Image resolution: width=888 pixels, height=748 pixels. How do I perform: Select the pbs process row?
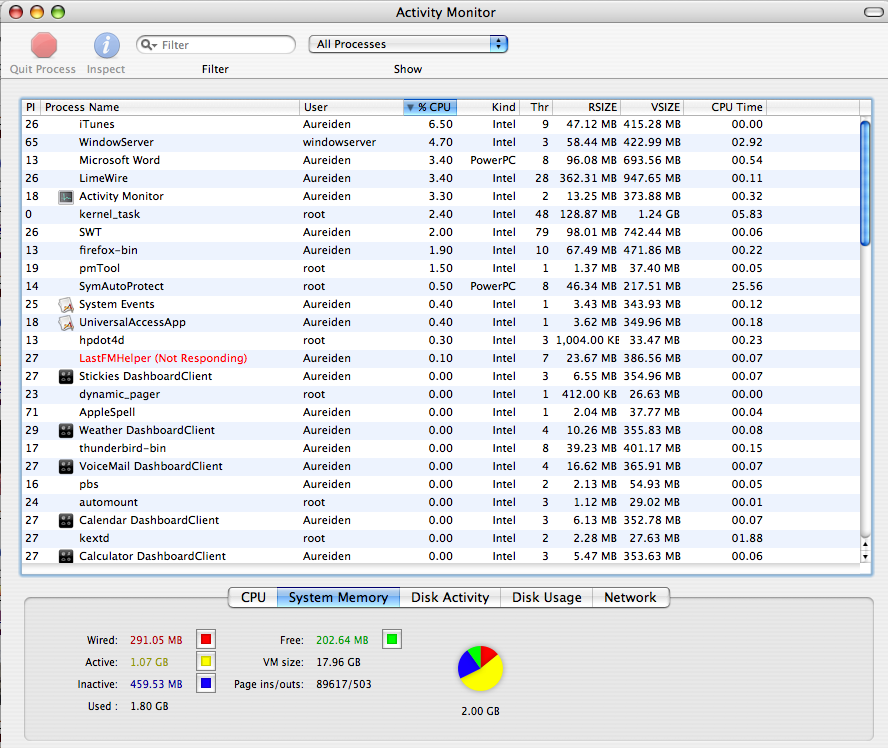tap(441, 484)
